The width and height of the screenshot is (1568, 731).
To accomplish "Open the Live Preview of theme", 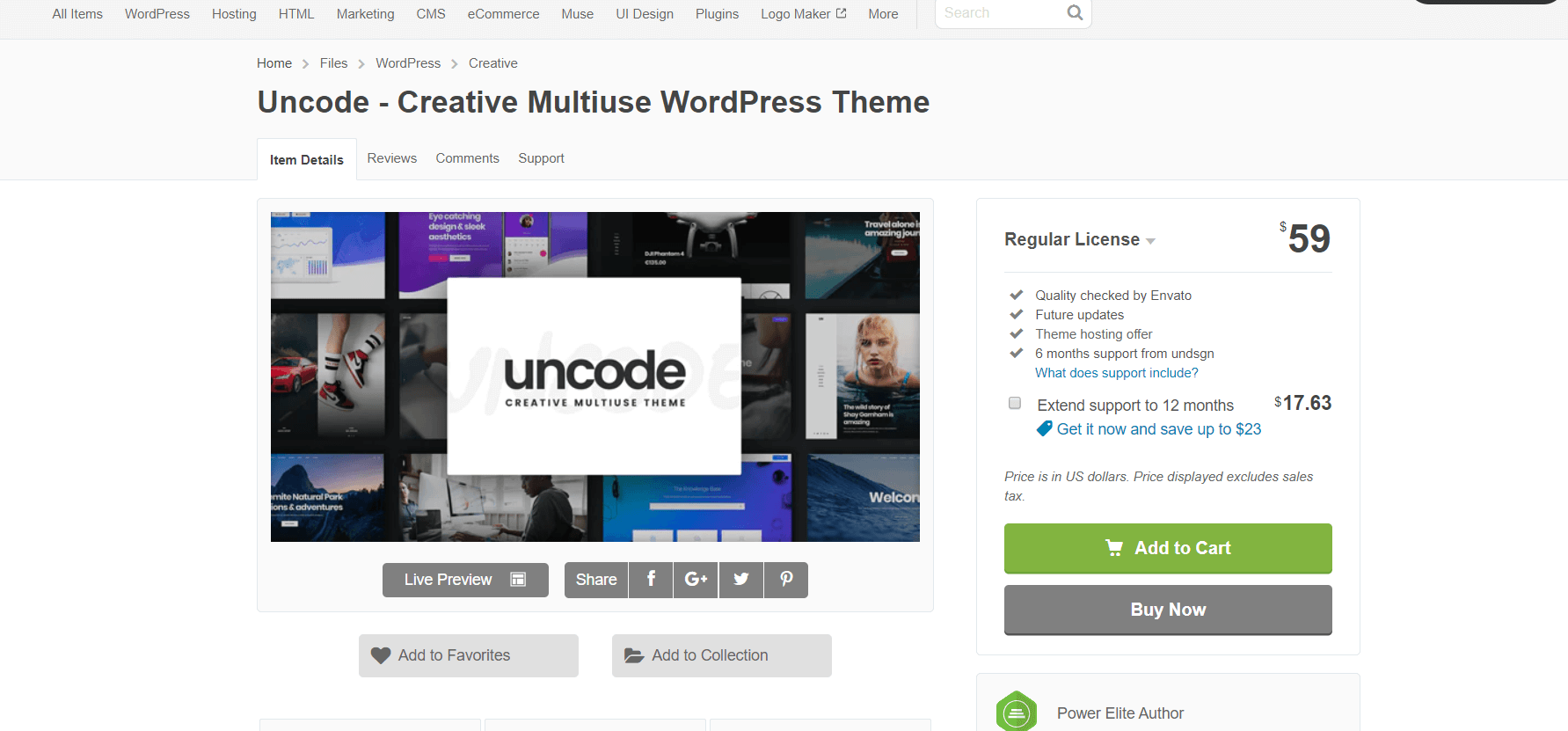I will click(465, 580).
